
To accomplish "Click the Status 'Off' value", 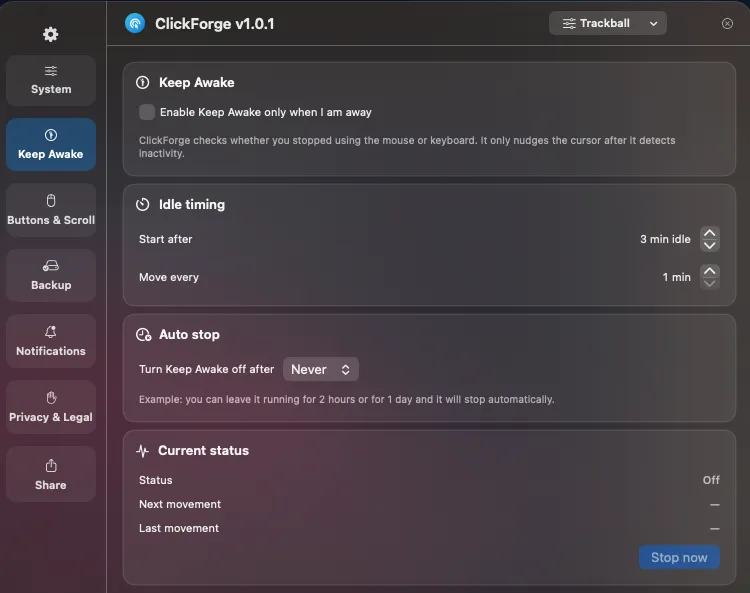I will coord(711,480).
